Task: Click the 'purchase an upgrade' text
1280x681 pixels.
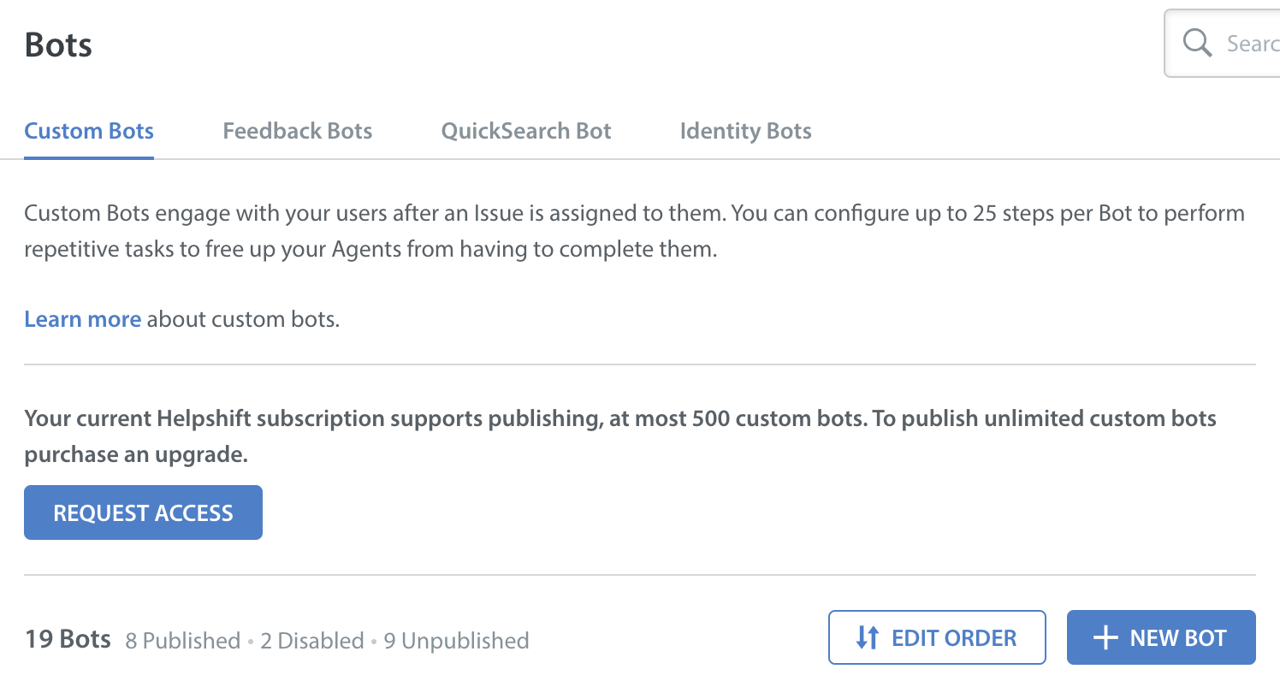Action: [135, 455]
